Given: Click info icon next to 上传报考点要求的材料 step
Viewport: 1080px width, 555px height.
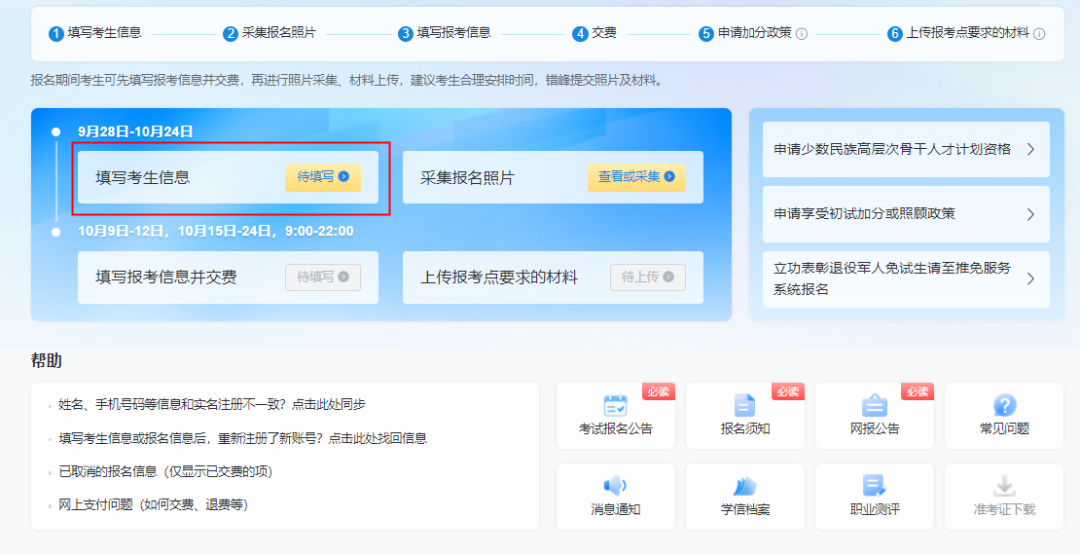Looking at the screenshot, I should point(1039,34).
